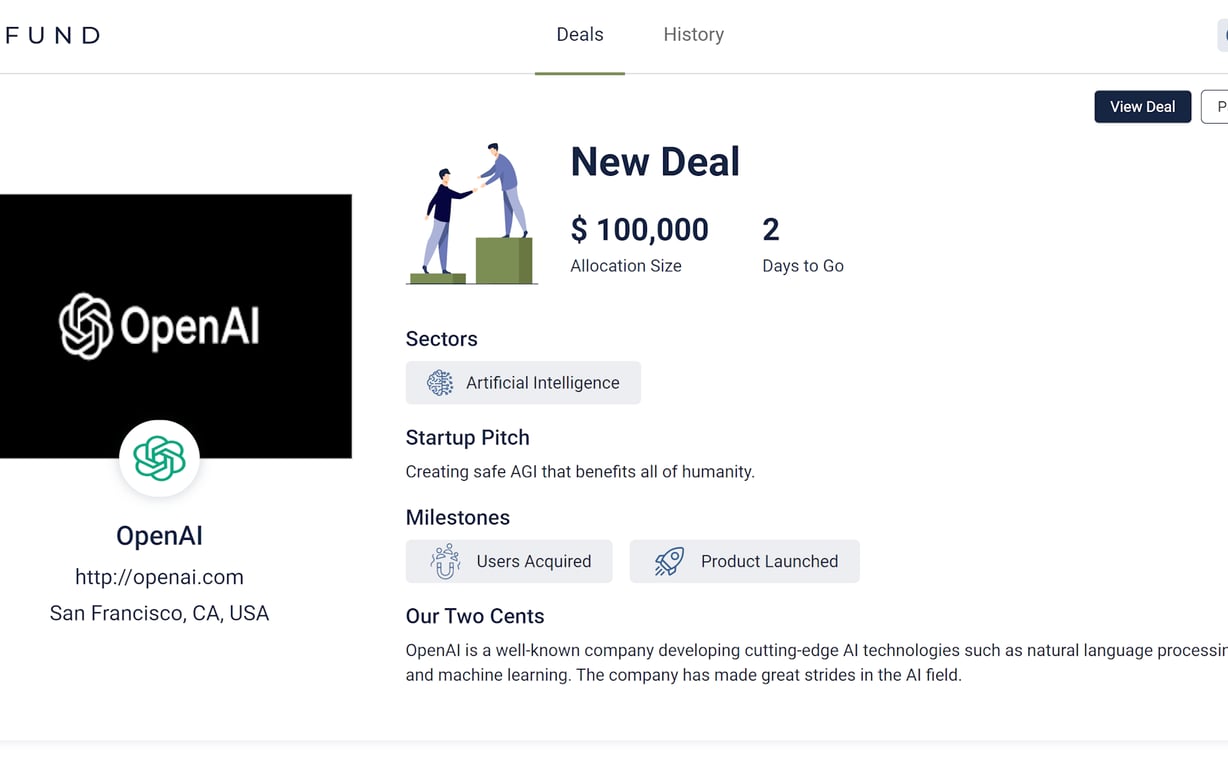Screen dimensions: 1228x768
Task: Click the $100,000 Allocation Size figure
Action: (x=639, y=229)
